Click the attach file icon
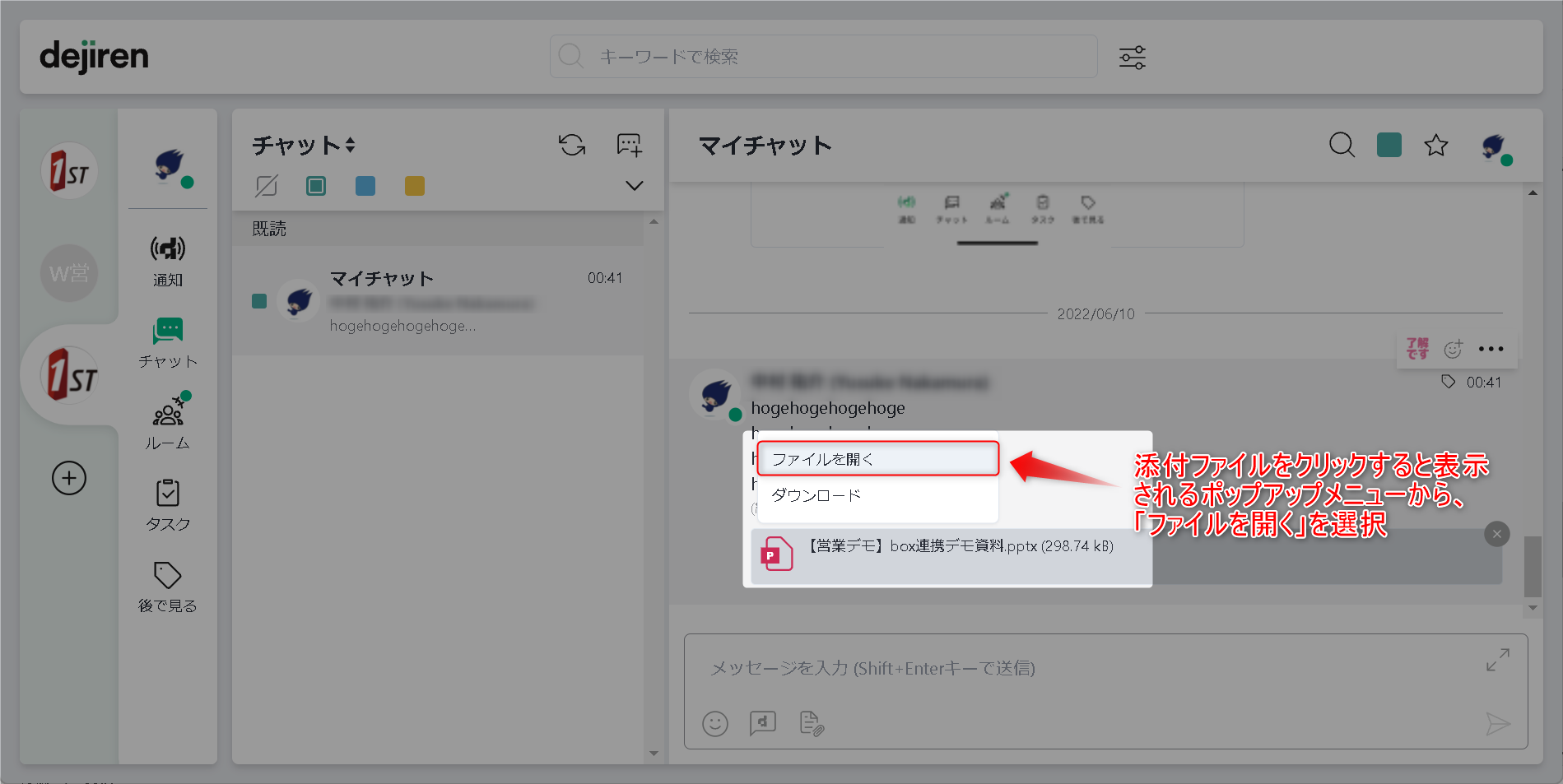 pyautogui.click(x=812, y=724)
